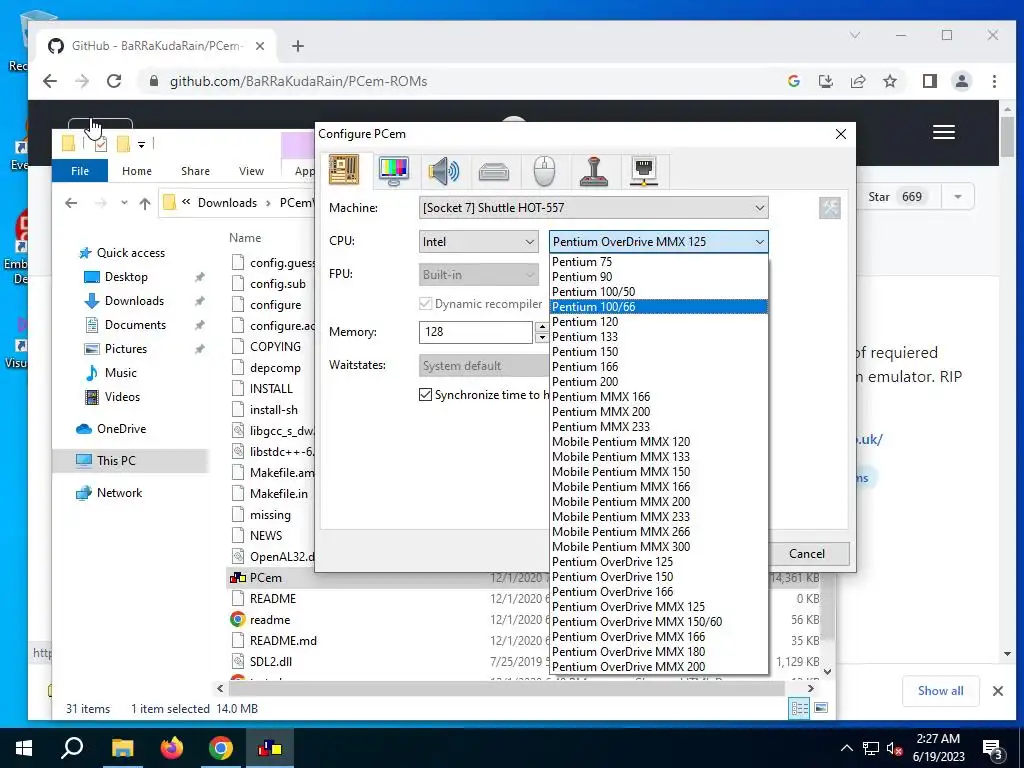Open Explorer recent locations chevron

(124, 203)
